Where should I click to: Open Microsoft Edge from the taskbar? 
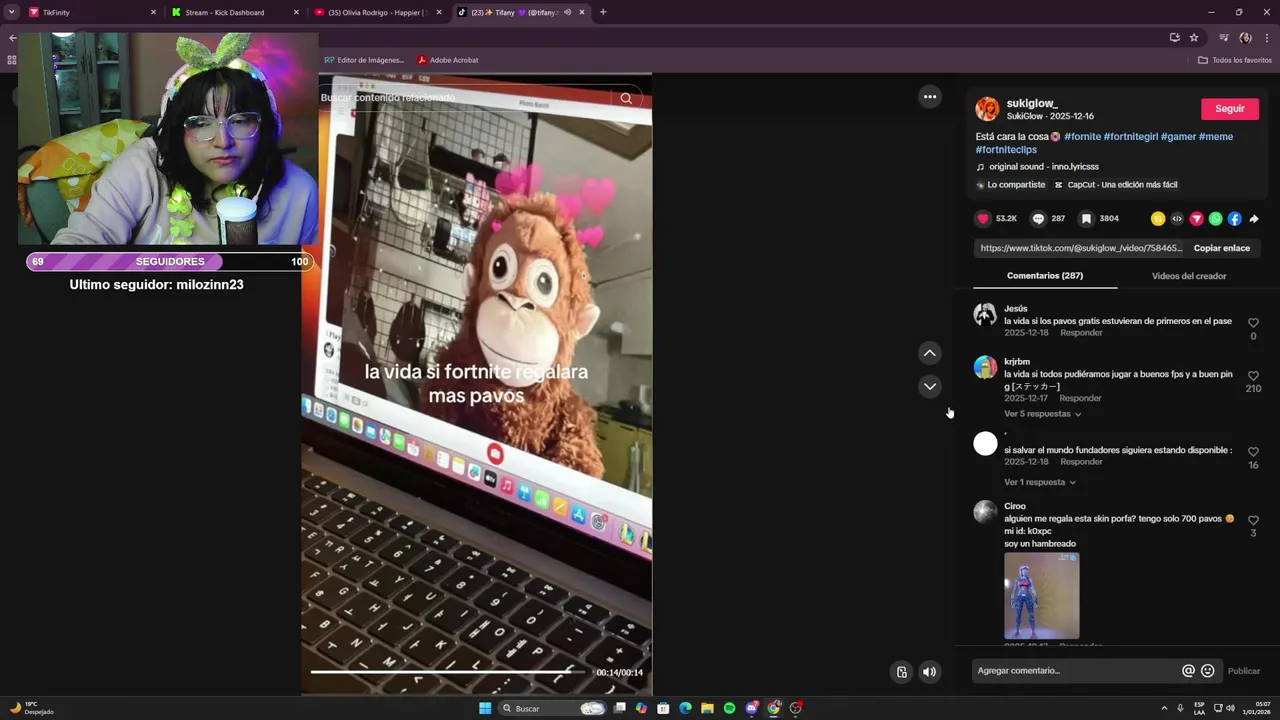[x=685, y=708]
